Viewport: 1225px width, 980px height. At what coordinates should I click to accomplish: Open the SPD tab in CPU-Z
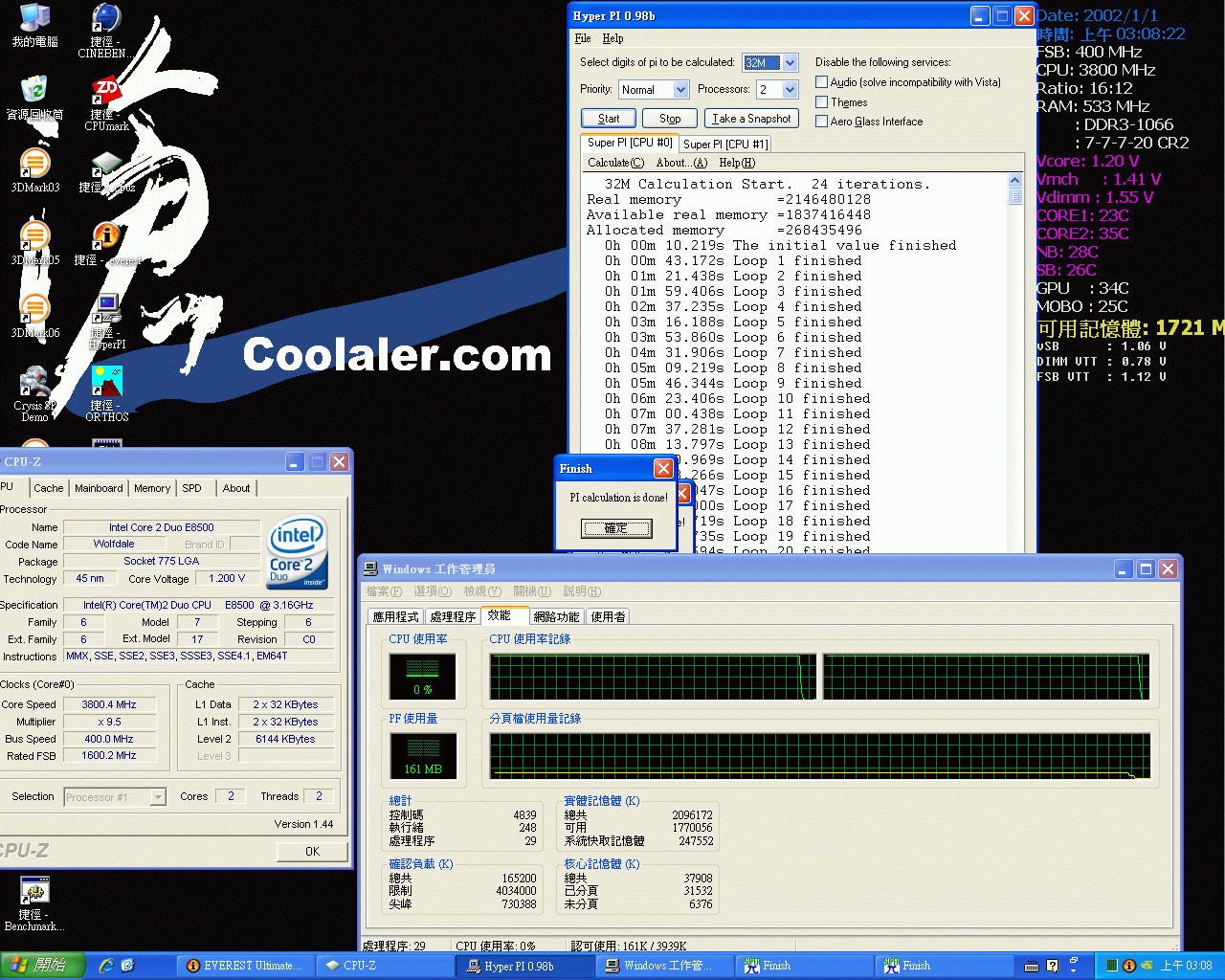(x=191, y=488)
